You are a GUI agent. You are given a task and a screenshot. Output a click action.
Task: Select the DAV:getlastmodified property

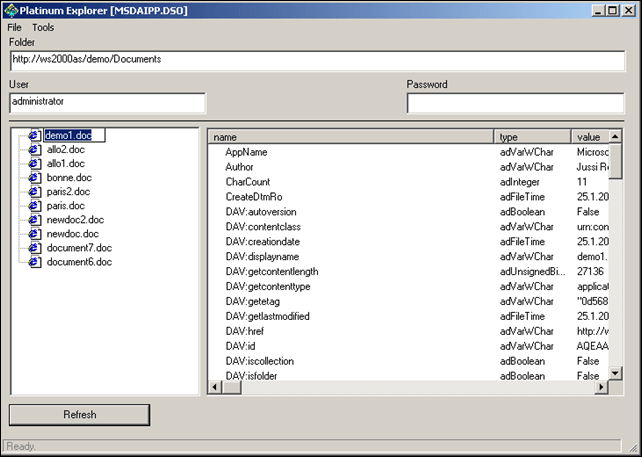[x=409, y=317]
